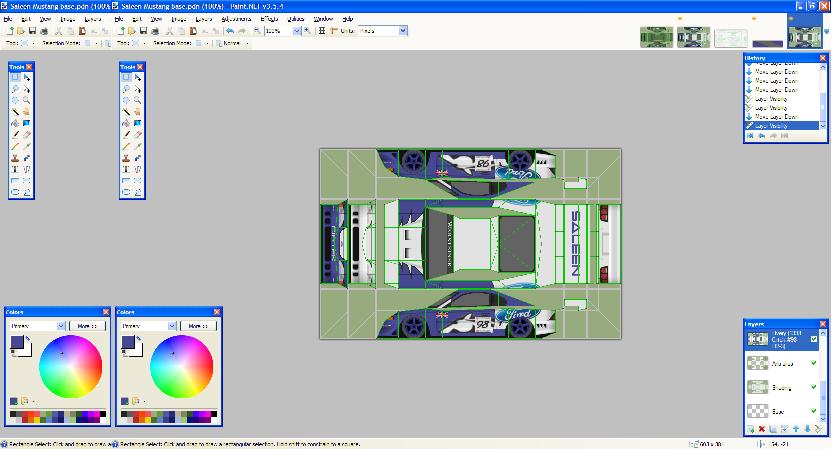Select the Color Picker in right Tools window
The width and height of the screenshot is (832, 449).
point(138,146)
